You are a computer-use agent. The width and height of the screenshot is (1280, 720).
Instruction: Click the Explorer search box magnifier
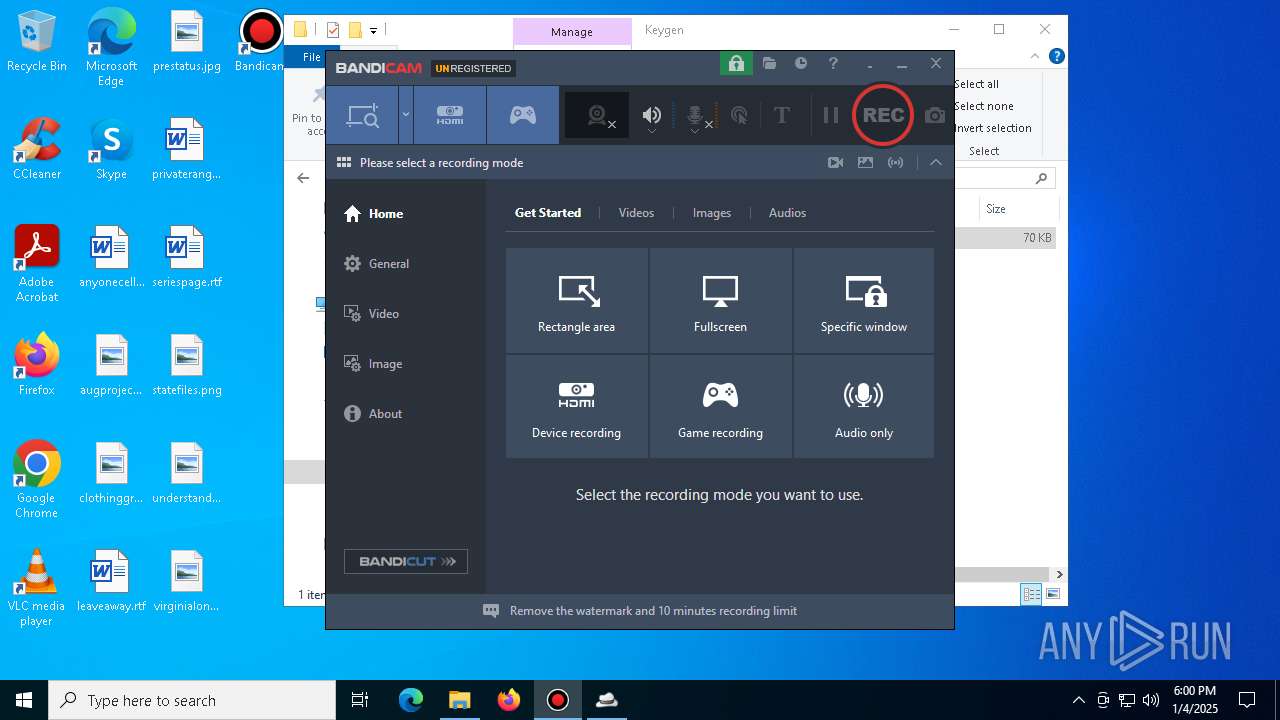(x=1041, y=178)
